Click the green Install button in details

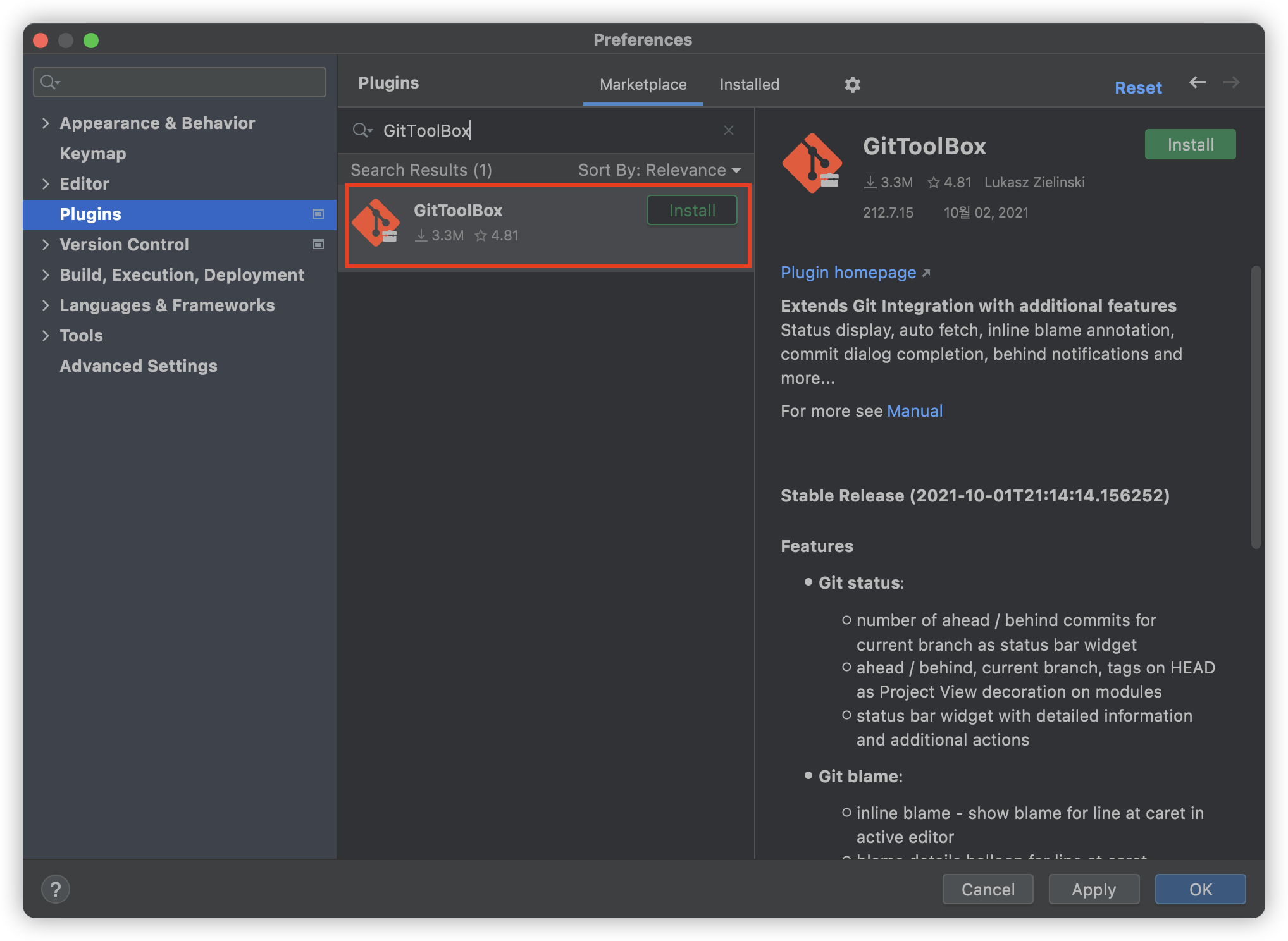(1190, 145)
